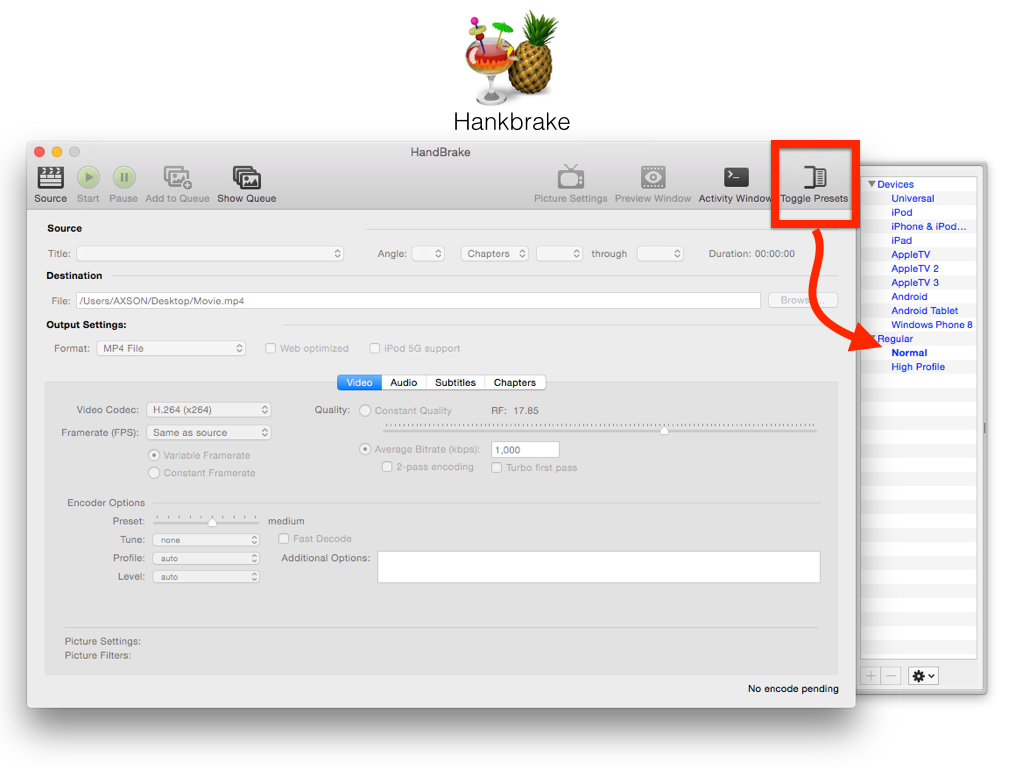
Task: Select the Android Tablet preset
Action: (925, 311)
